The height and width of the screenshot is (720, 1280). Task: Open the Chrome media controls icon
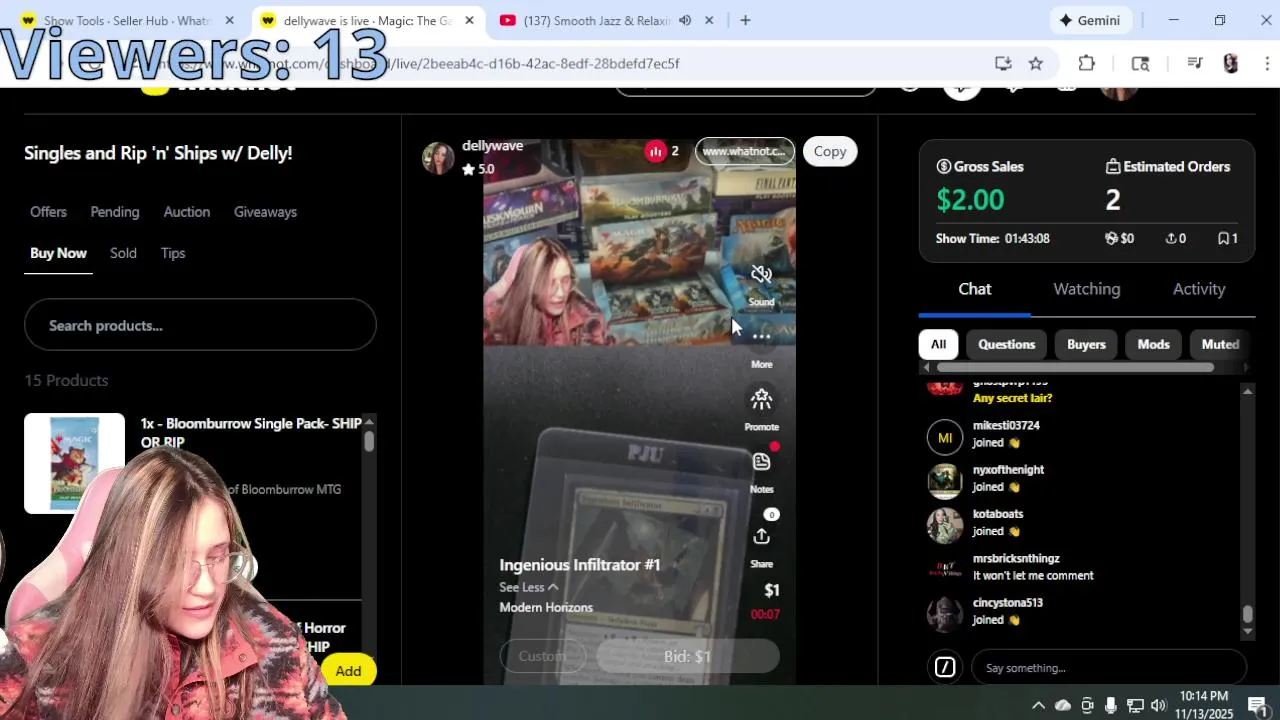[1194, 63]
